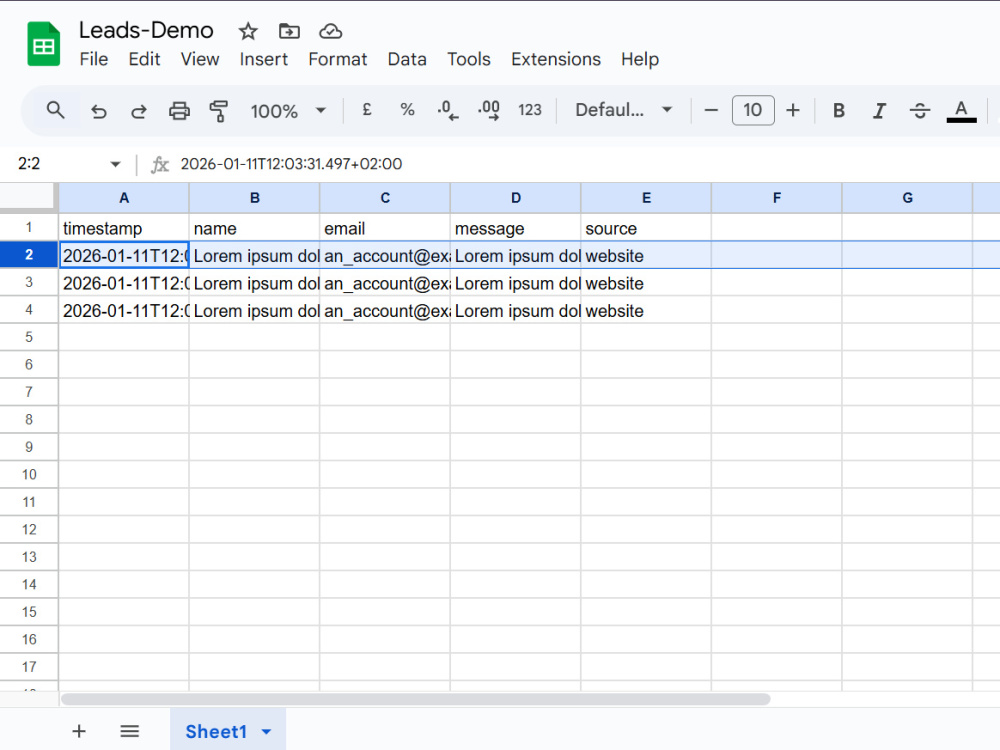1000x750 pixels.
Task: Format as currency with pound icon
Action: [x=367, y=110]
